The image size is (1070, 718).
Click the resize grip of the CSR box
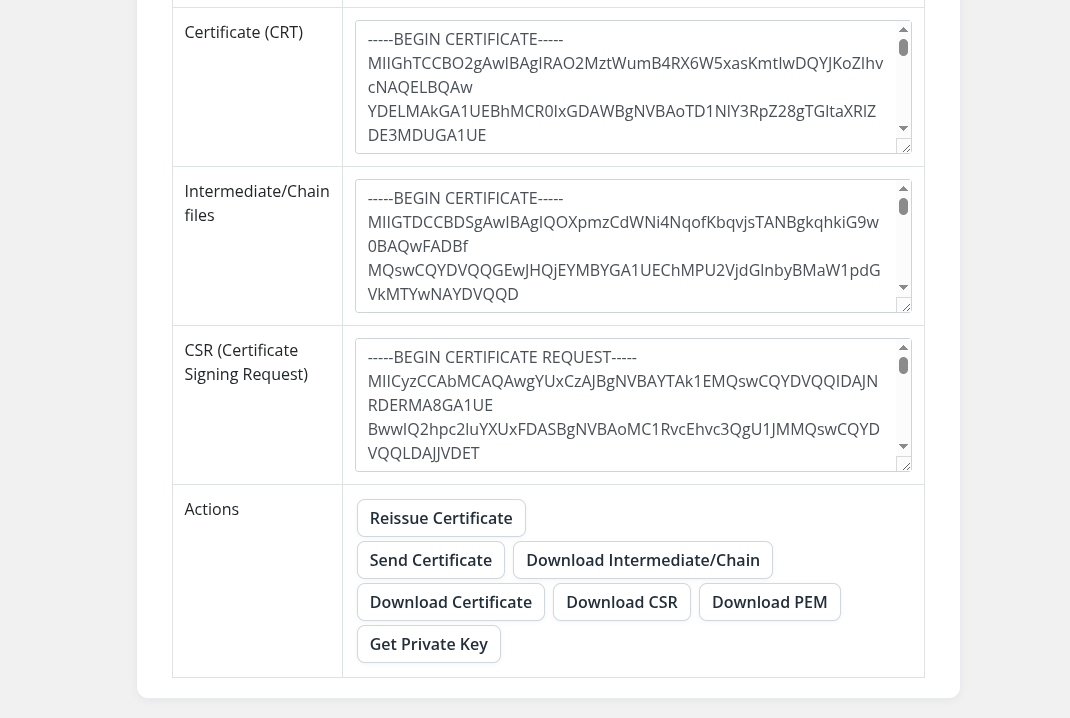(905, 465)
